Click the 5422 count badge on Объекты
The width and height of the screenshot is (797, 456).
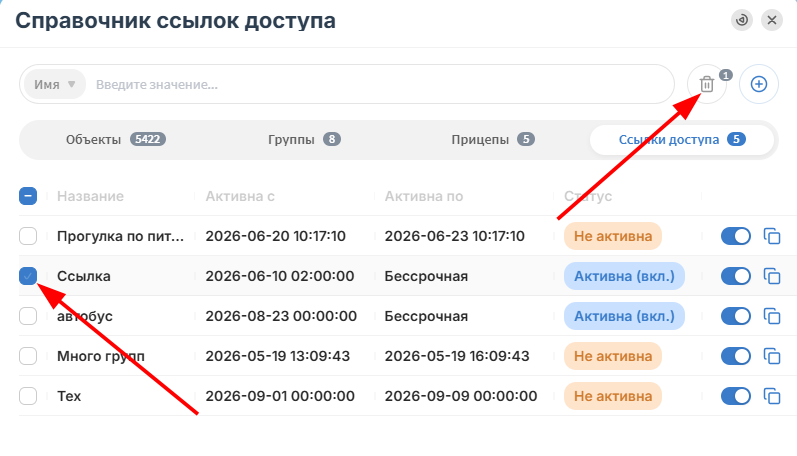(147, 139)
